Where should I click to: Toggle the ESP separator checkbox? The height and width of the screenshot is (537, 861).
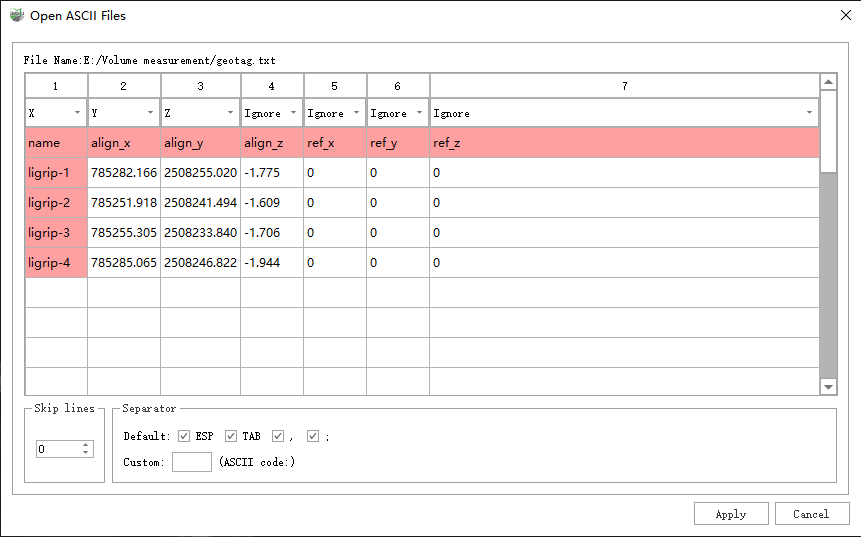coord(184,436)
